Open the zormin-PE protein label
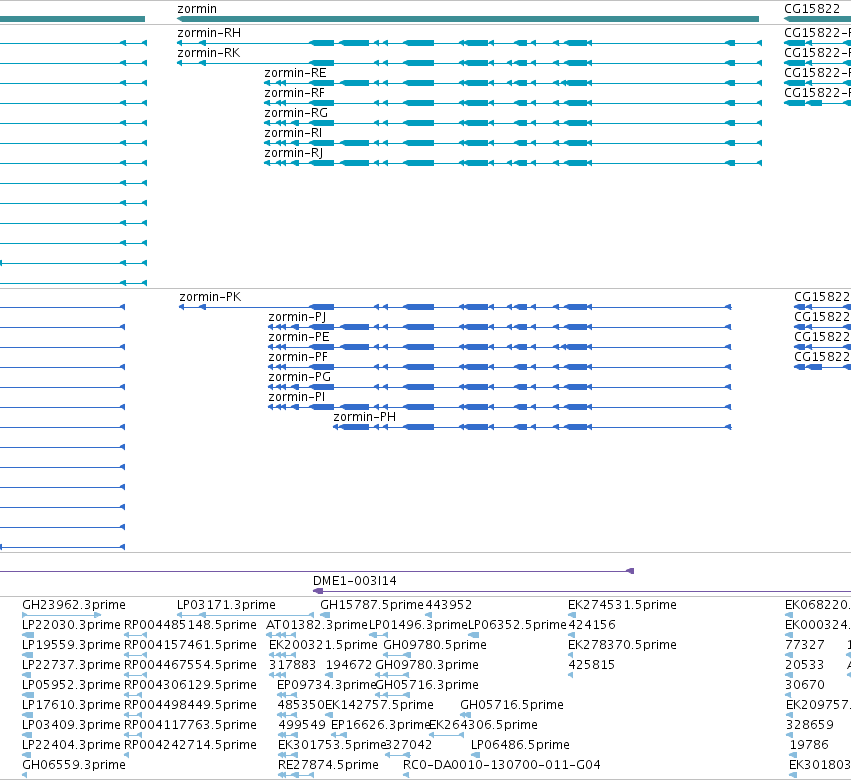851x780 pixels. [x=299, y=337]
